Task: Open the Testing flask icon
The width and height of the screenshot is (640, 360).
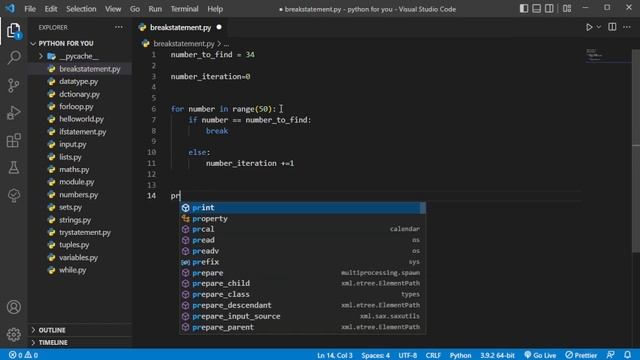Action: 13,168
